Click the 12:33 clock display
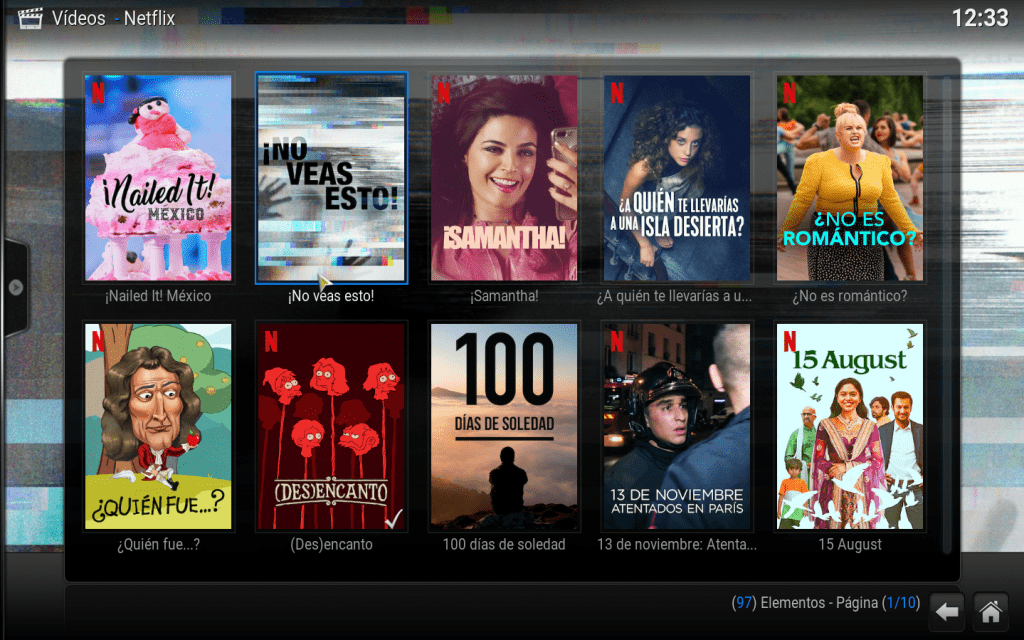1024x640 pixels. [979, 18]
